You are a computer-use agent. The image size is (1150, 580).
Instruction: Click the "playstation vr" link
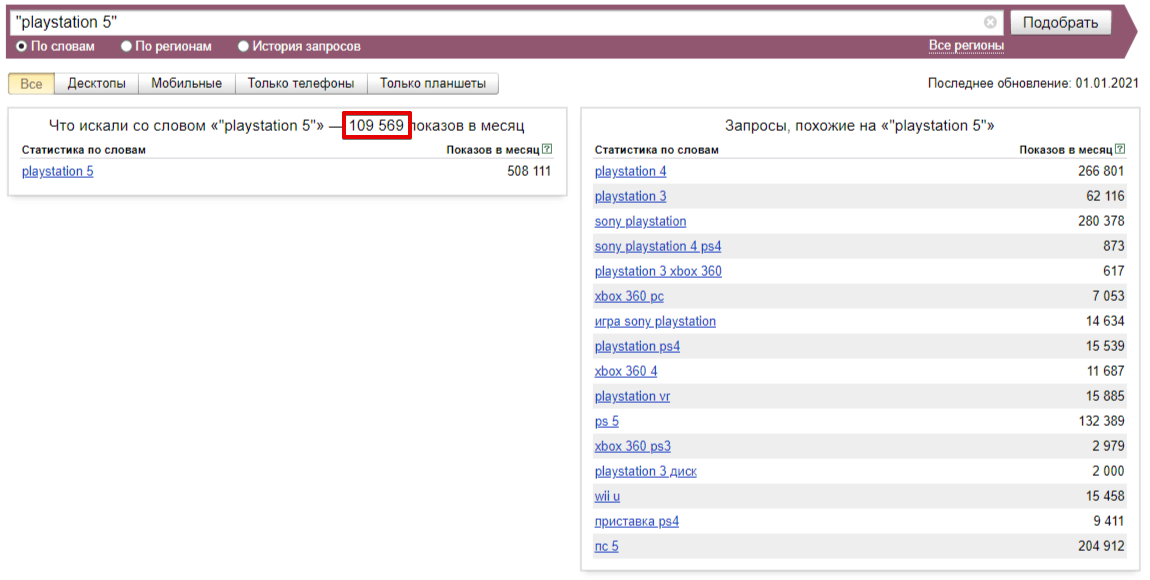(632, 397)
